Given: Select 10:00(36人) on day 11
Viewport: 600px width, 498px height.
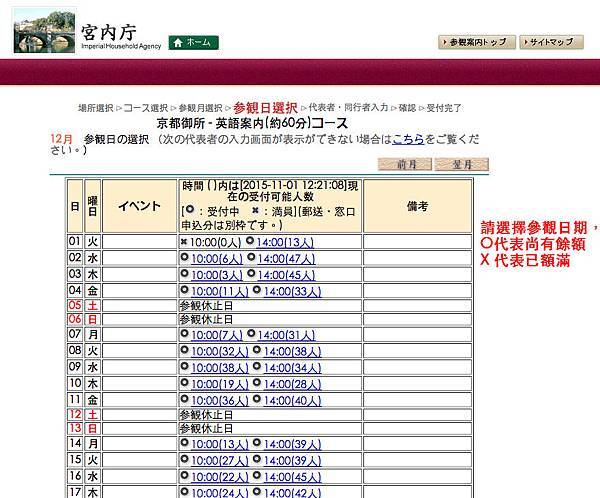Looking at the screenshot, I should click(220, 401).
